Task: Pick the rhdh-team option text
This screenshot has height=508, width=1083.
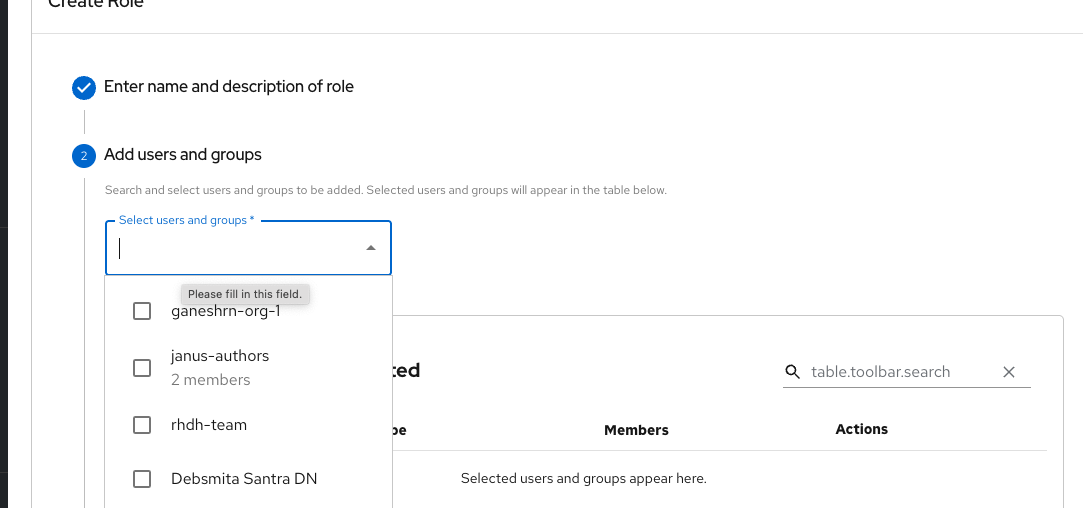Action: (209, 425)
